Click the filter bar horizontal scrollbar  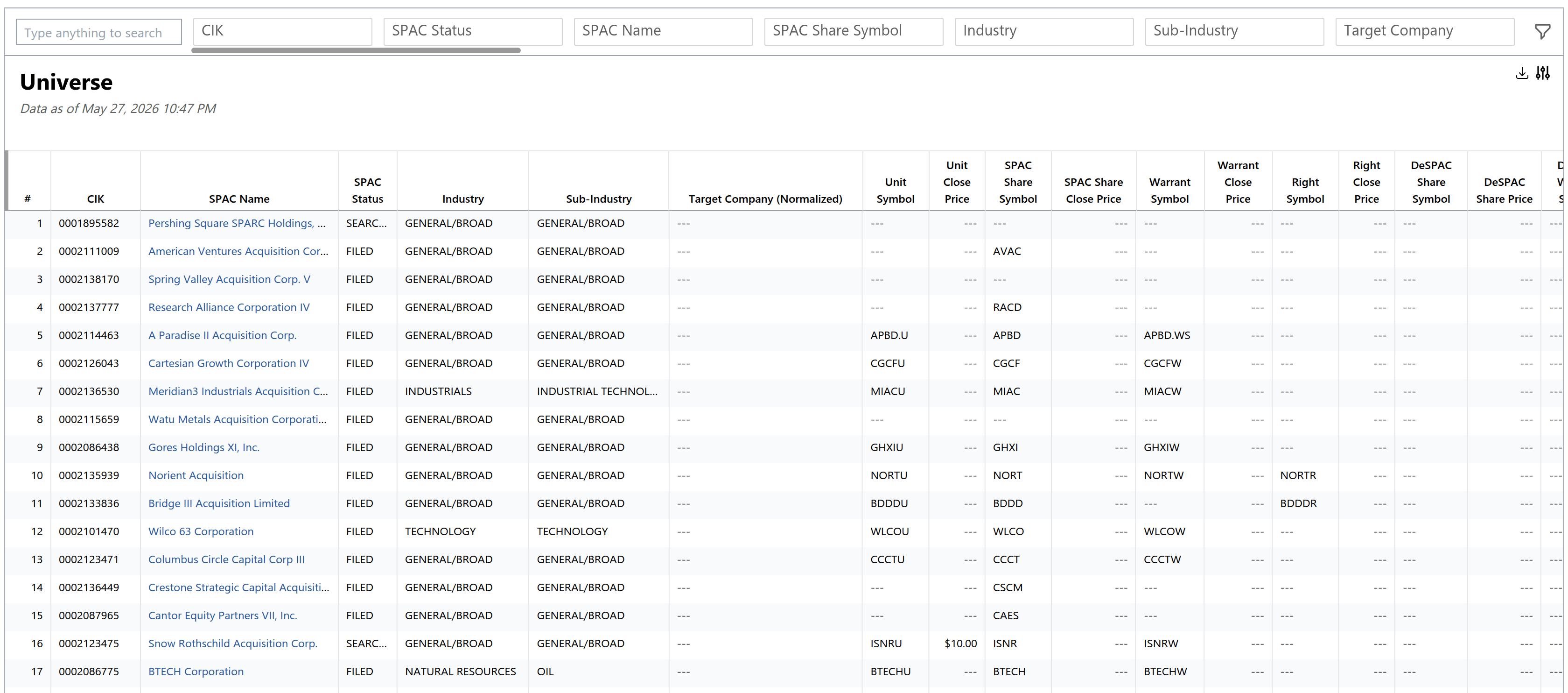pos(356,50)
